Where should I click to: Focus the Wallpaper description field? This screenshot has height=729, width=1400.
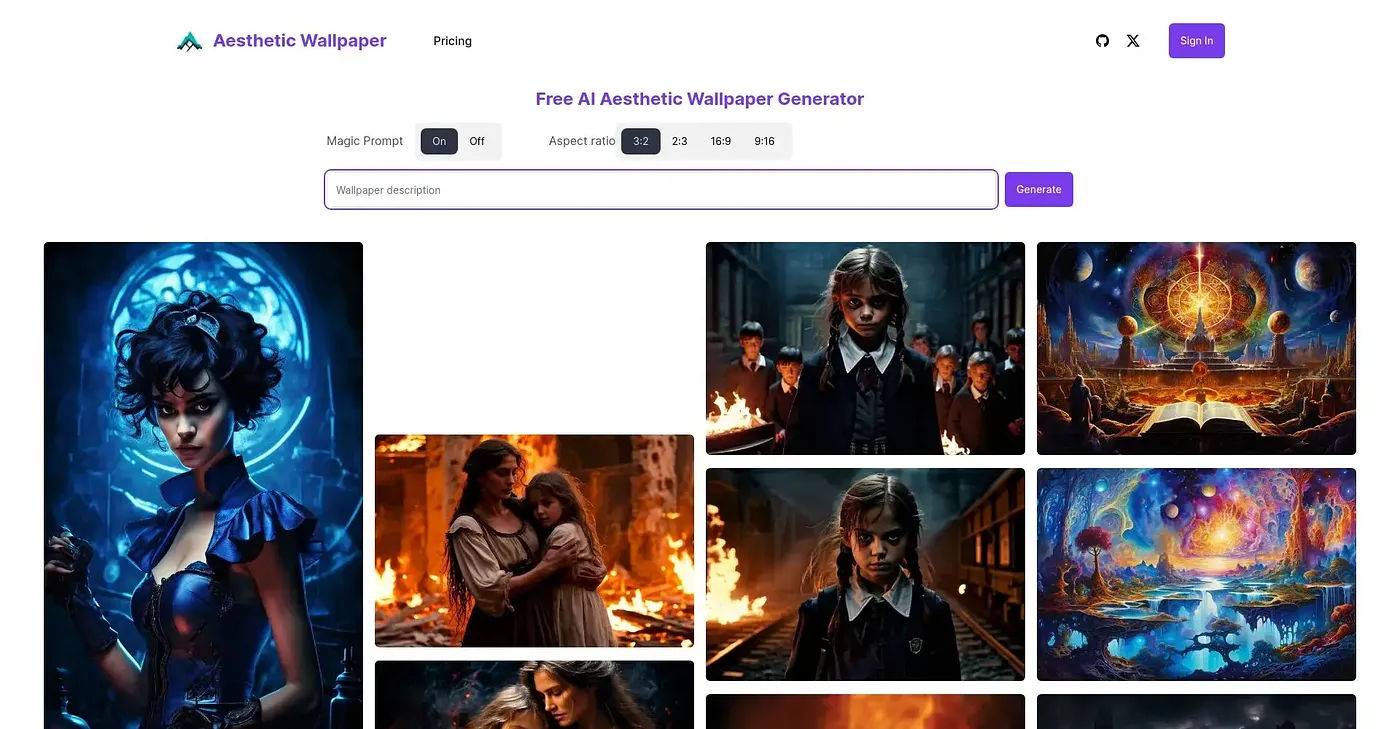661,190
